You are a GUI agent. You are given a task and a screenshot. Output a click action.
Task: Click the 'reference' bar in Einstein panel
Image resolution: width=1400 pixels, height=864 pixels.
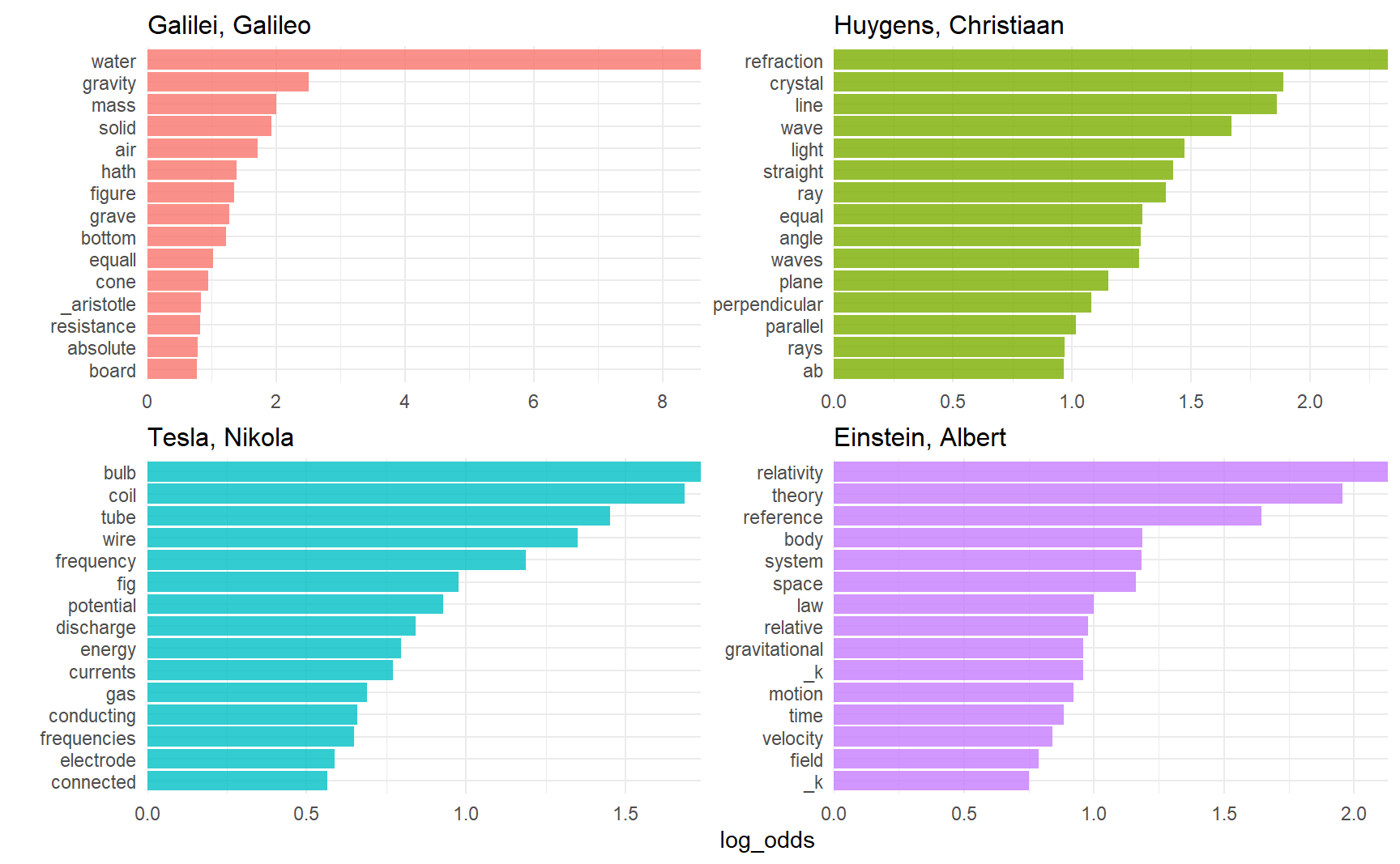point(1047,517)
